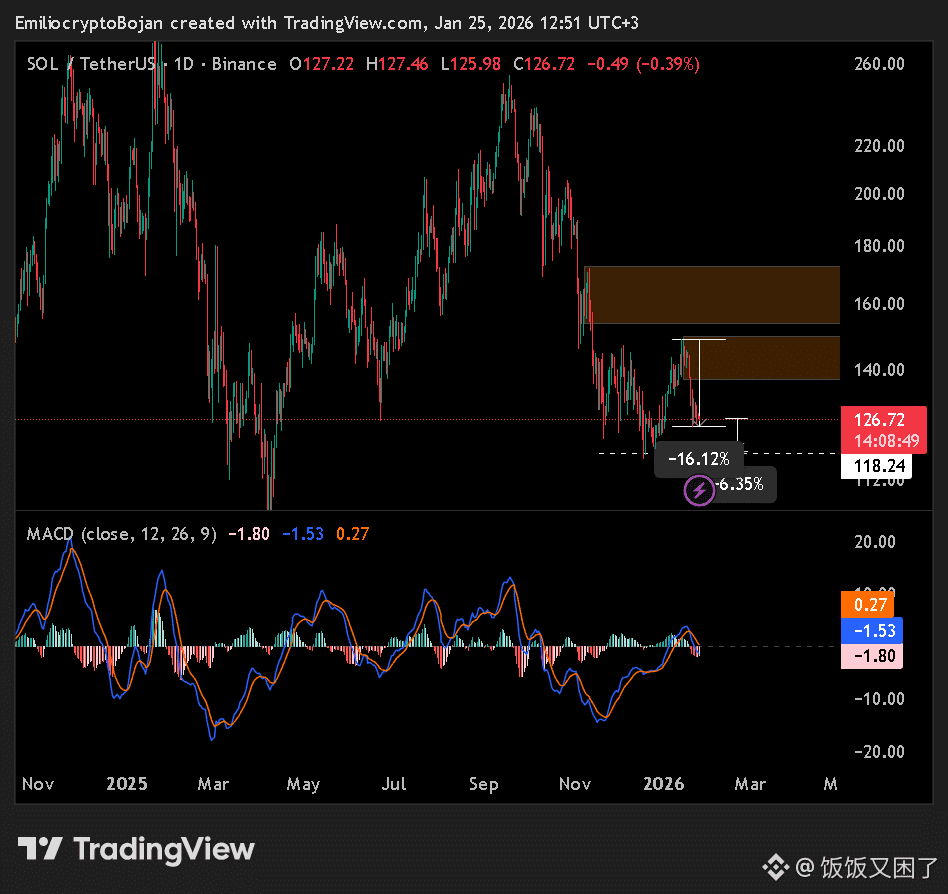Click the Sep label on time axis
The width and height of the screenshot is (948, 894).
[484, 784]
